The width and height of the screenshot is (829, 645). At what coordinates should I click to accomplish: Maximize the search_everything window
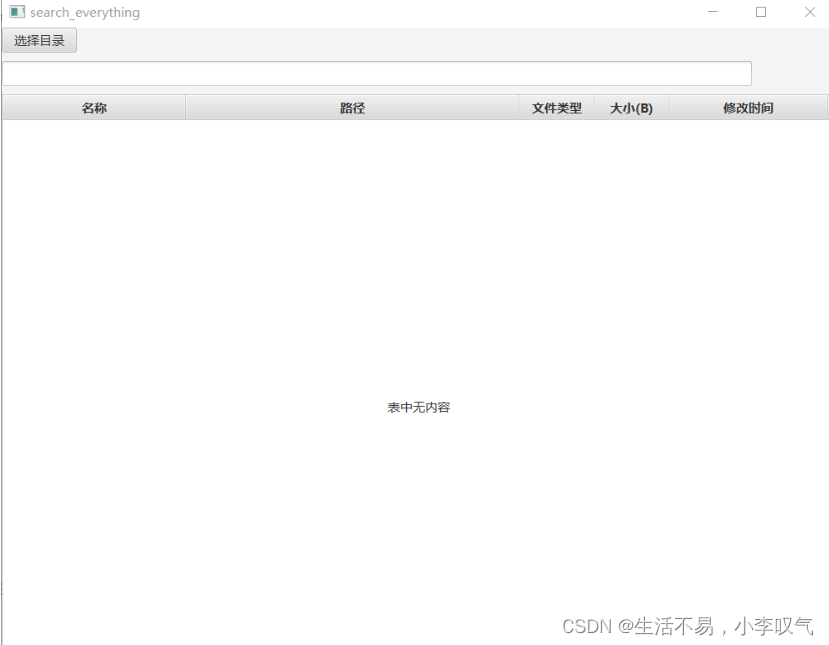coord(761,12)
